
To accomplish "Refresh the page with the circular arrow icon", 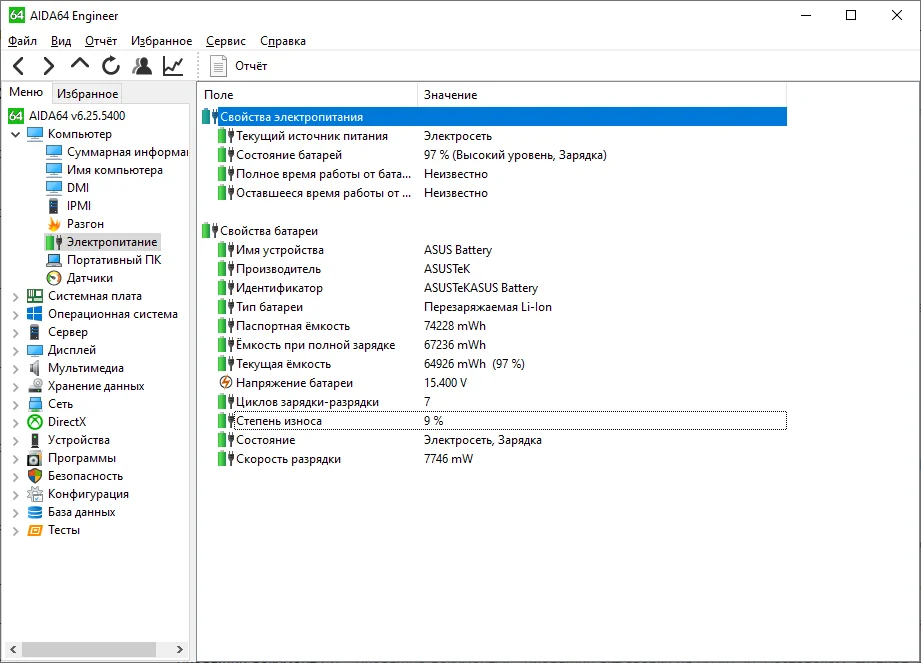I will tap(110, 66).
